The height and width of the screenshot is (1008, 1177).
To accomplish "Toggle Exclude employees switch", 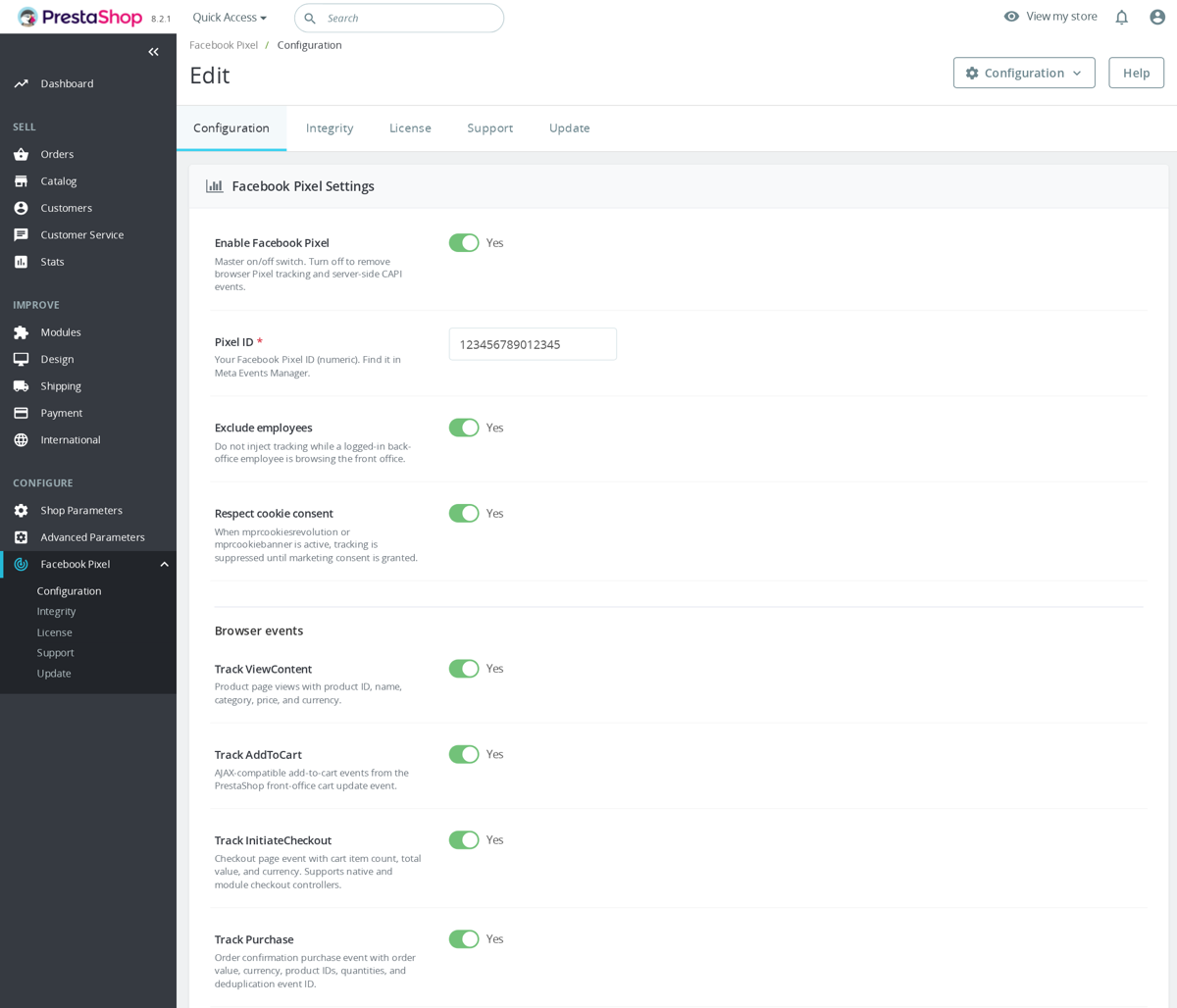I will [464, 428].
